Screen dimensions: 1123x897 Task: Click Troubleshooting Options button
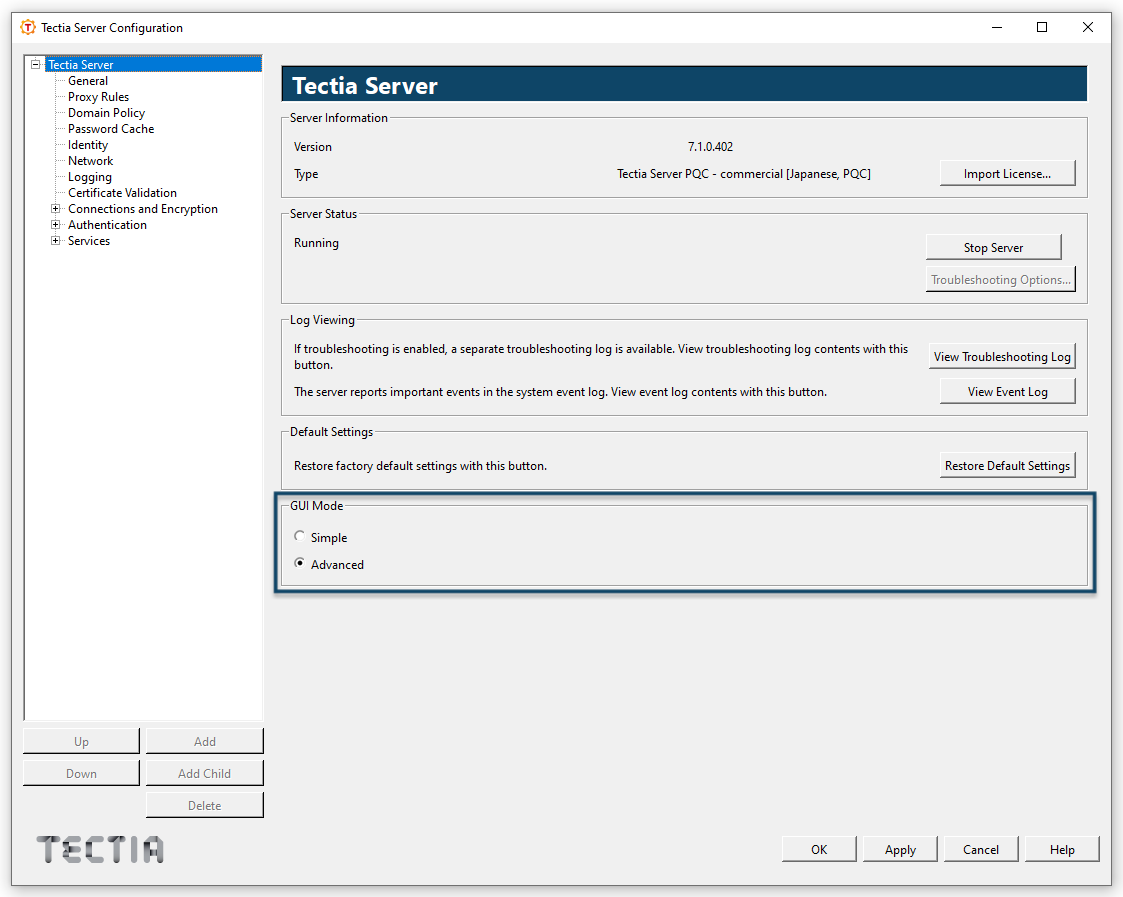[x=1001, y=279]
